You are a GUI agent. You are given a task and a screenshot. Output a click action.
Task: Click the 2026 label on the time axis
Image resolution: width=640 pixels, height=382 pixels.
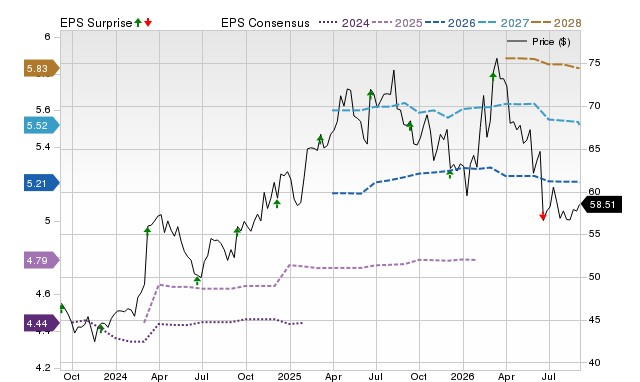462,376
